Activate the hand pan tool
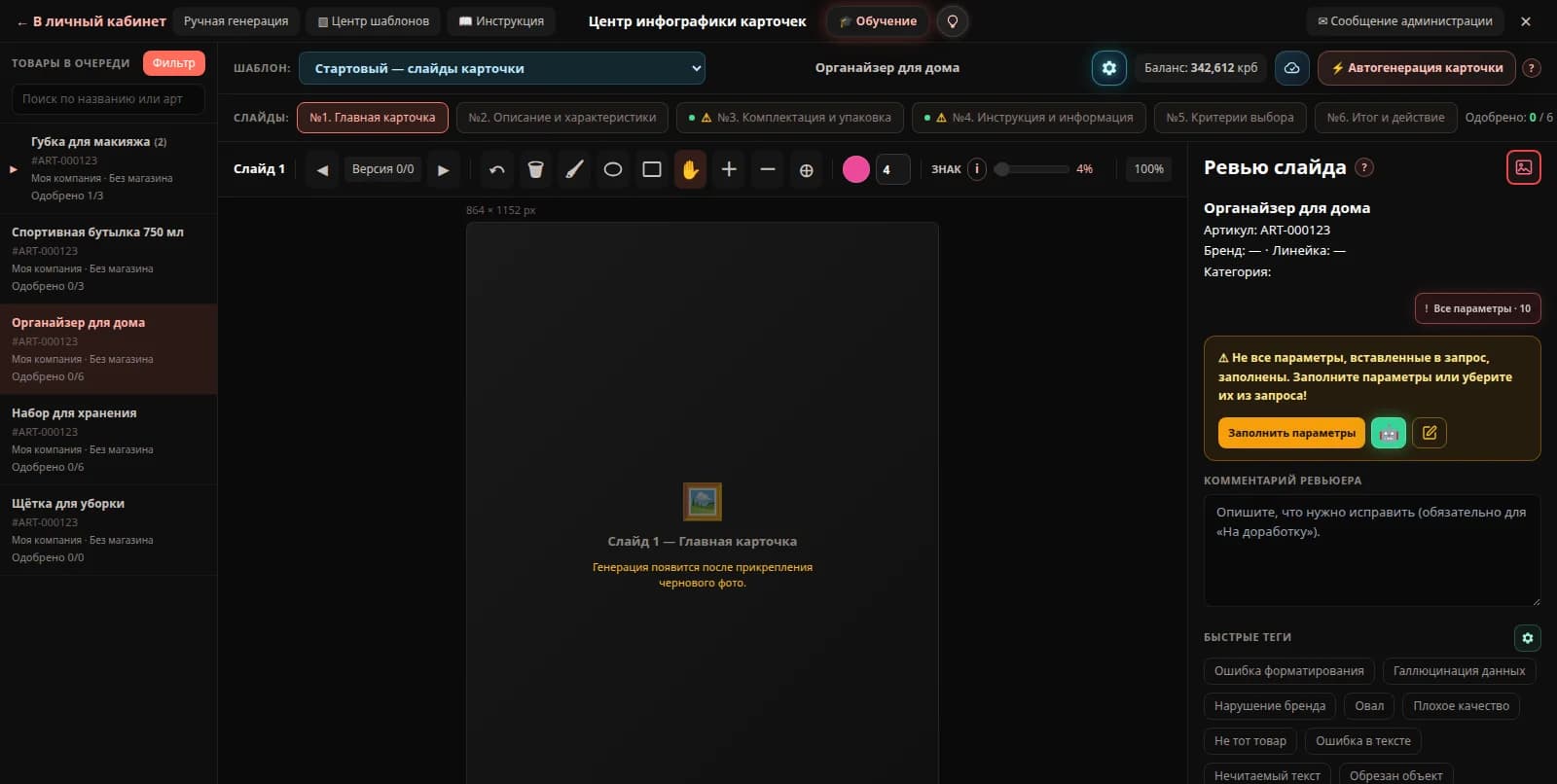The image size is (1557, 784). (690, 169)
